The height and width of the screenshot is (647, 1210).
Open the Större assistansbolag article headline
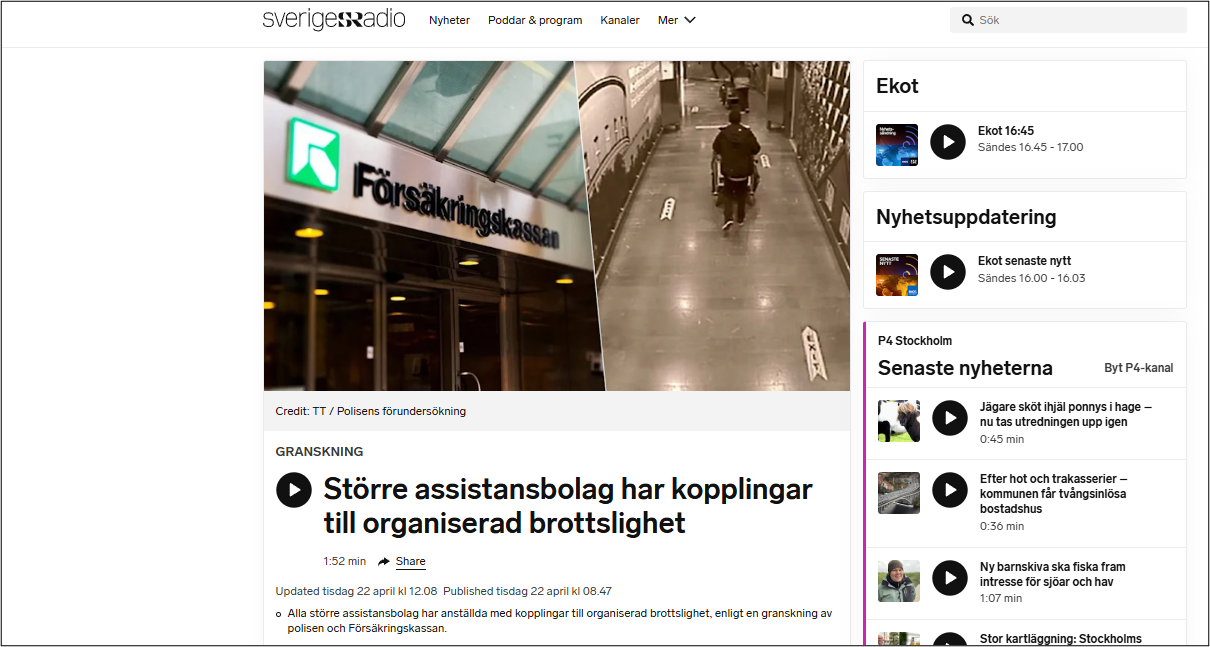(x=568, y=506)
